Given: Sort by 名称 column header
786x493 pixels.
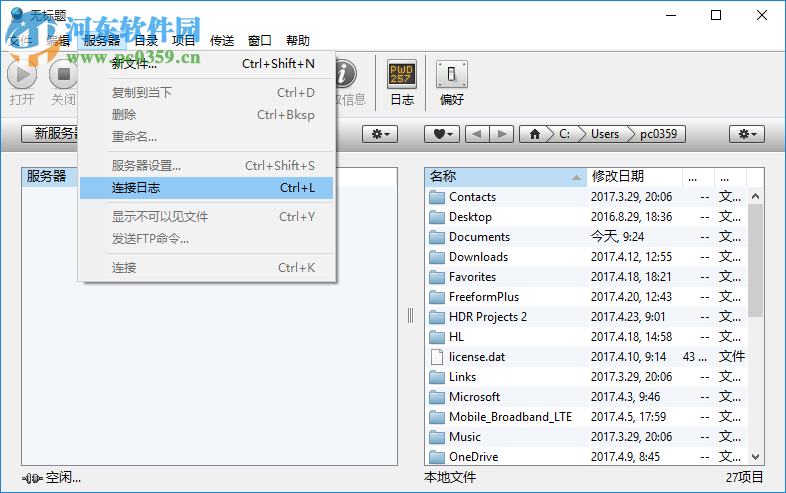Looking at the screenshot, I should (x=506, y=177).
